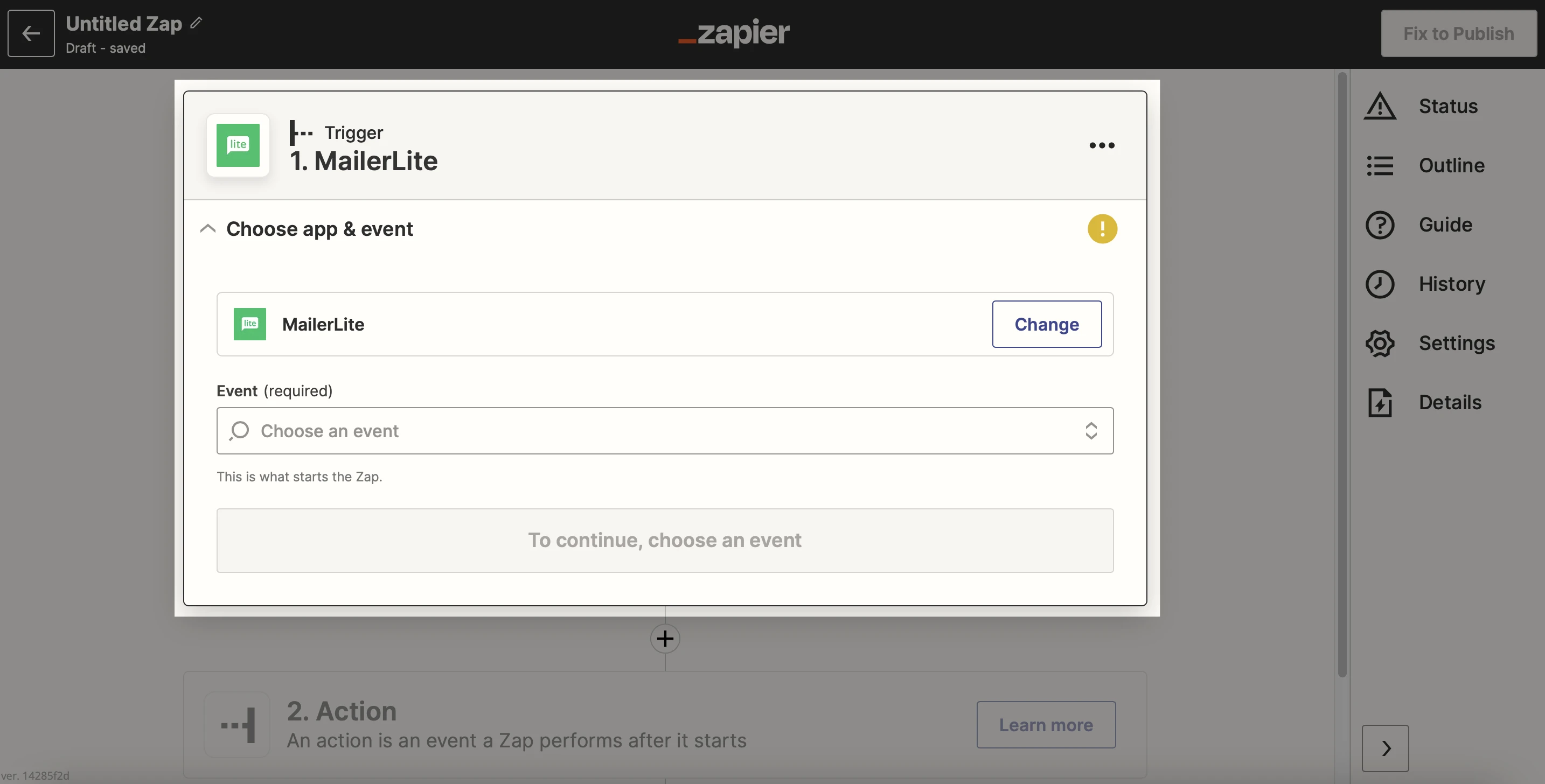The width and height of the screenshot is (1545, 784).
Task: Click the Settings gear icon
Action: 1380,344
